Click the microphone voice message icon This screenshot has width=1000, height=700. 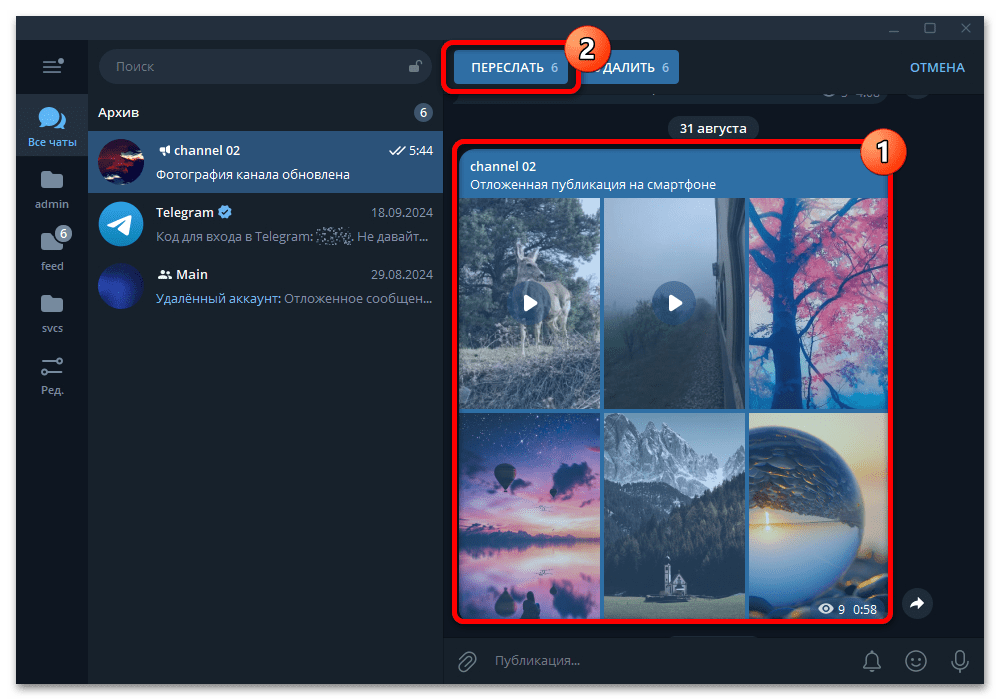(959, 660)
